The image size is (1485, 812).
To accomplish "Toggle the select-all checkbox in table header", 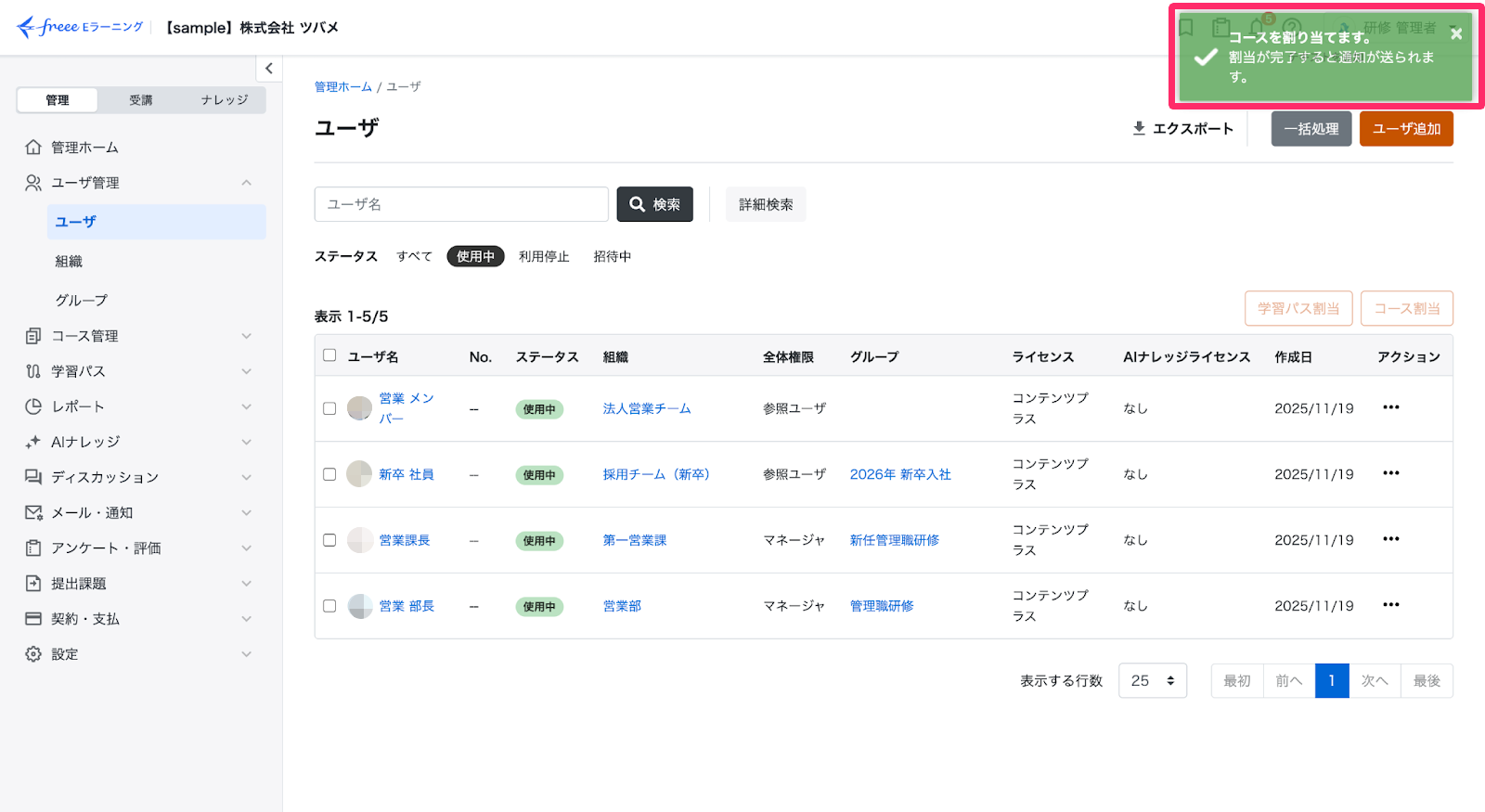I will click(329, 355).
